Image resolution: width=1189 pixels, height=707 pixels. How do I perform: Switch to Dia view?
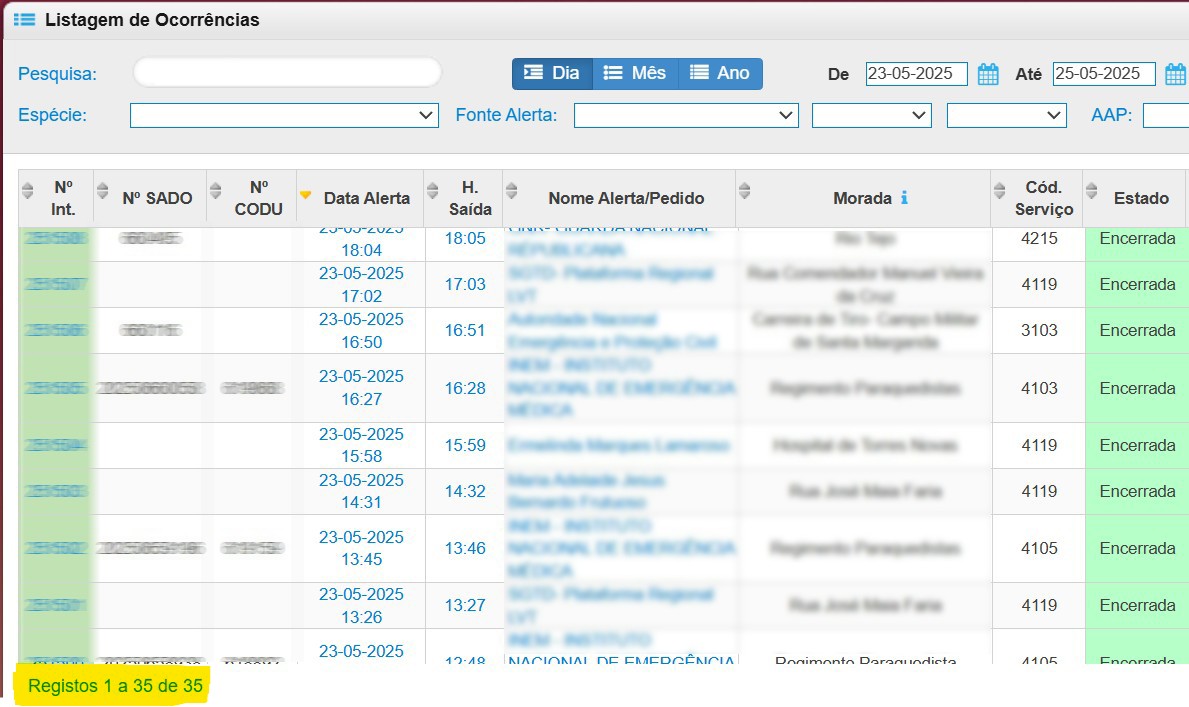pos(552,73)
